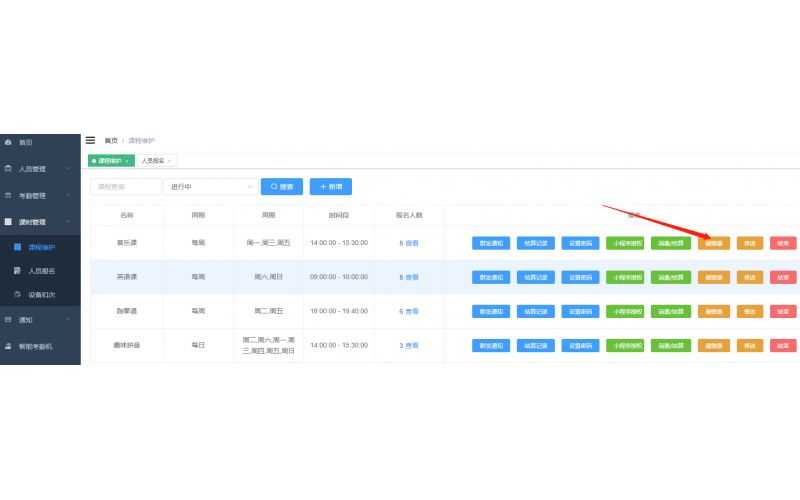Close the 课程维护 tab with its x
Screen dimensions: 800x500
127,161
